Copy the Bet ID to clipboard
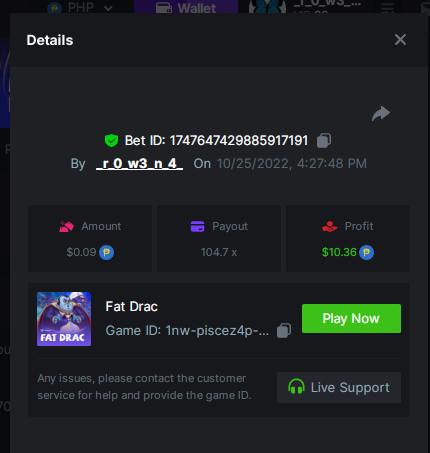430x453 pixels. [x=324, y=140]
